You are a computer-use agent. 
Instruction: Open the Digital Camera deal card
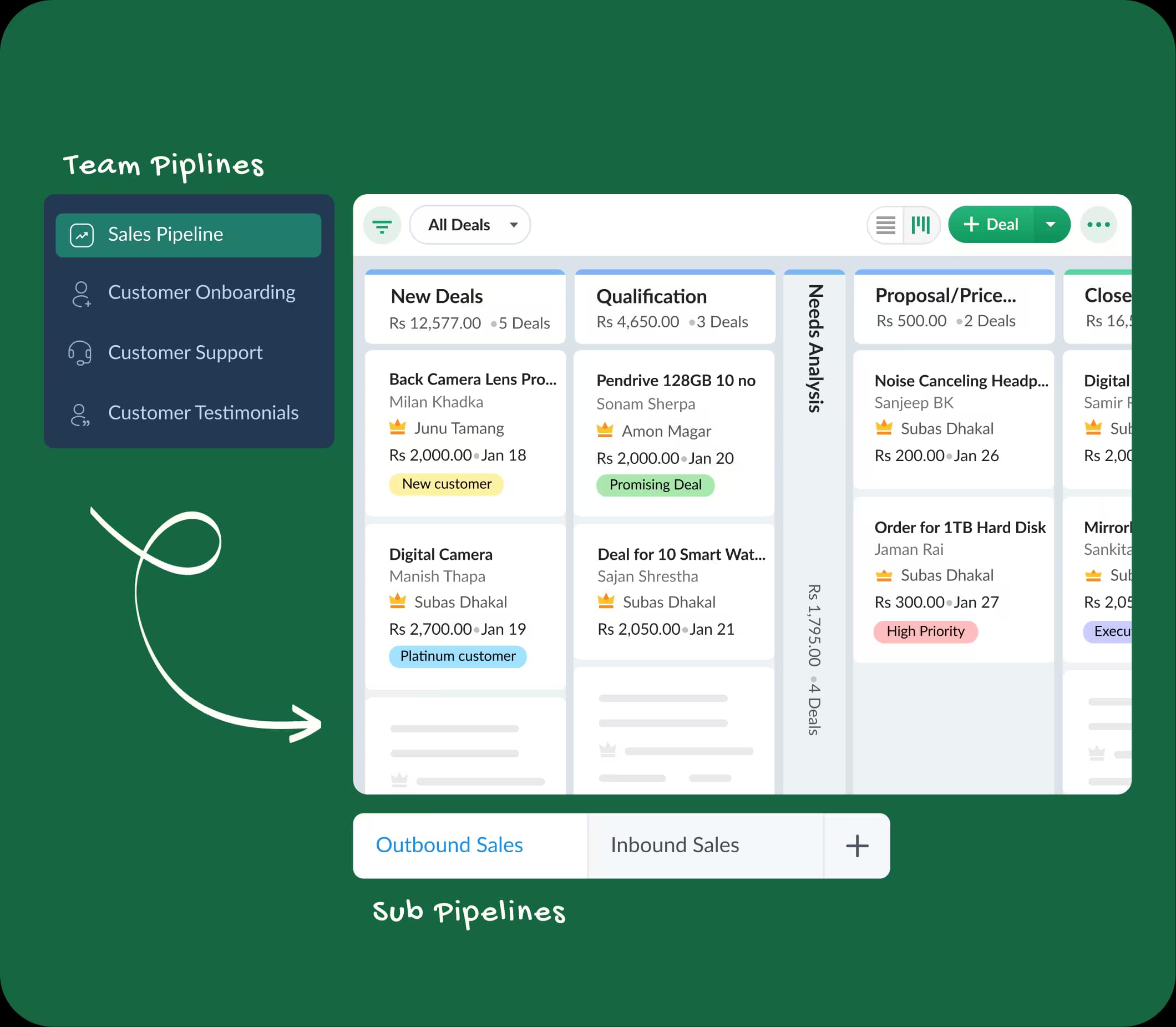[465, 606]
